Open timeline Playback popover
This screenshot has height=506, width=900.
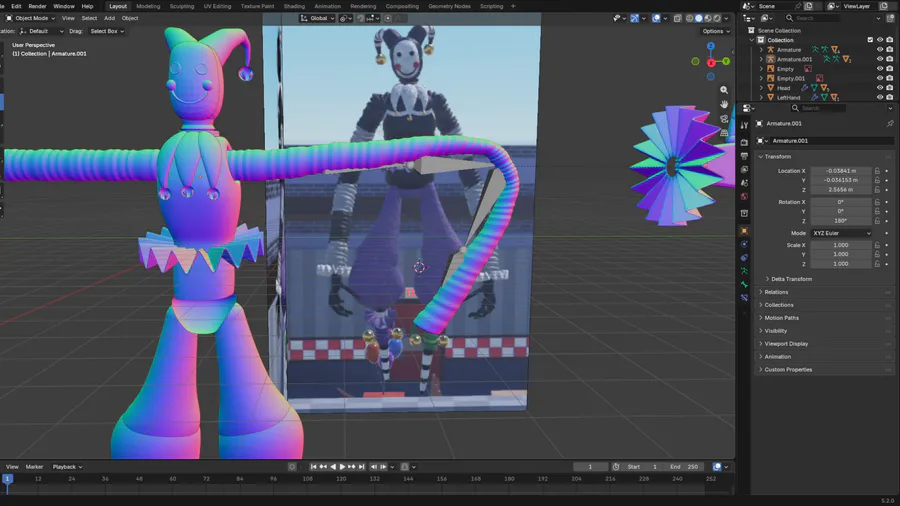coord(67,467)
